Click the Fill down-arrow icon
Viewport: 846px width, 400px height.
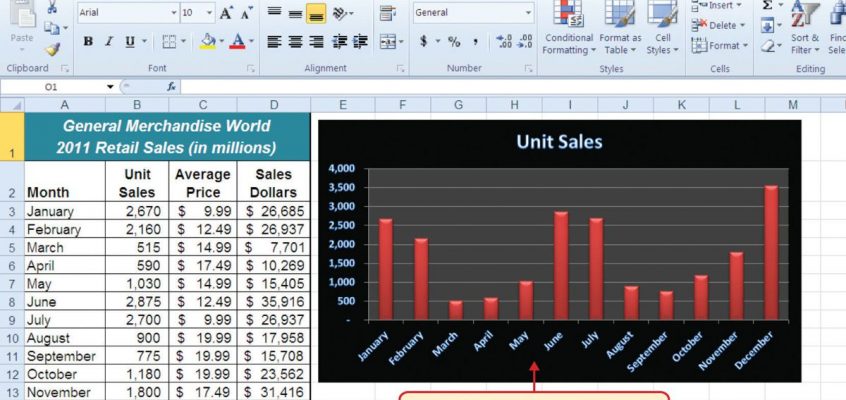[767, 26]
